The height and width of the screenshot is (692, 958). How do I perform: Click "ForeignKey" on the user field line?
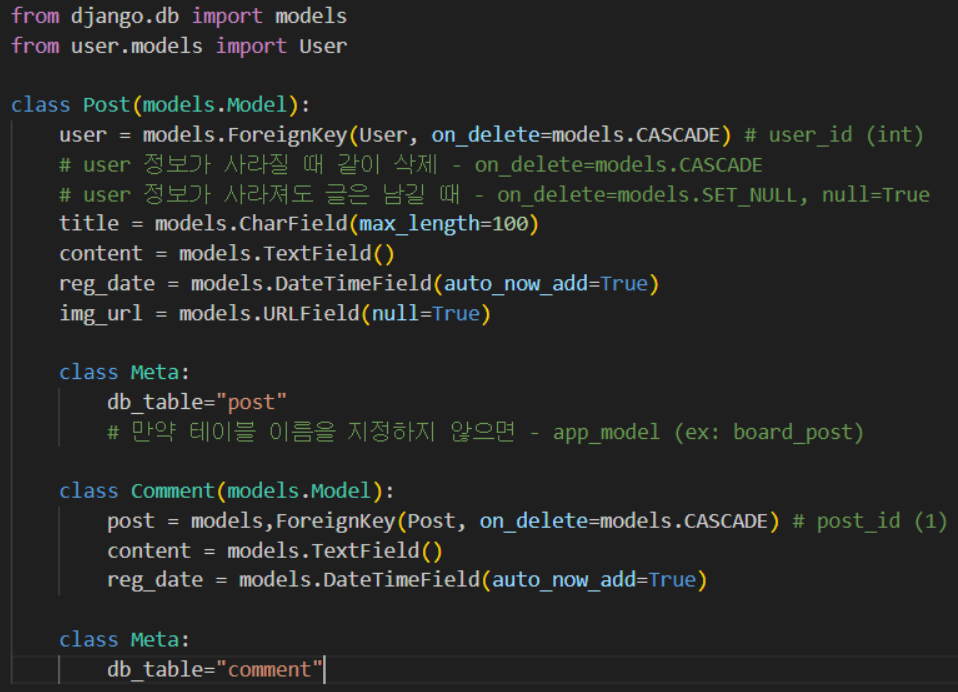pyautogui.click(x=287, y=134)
